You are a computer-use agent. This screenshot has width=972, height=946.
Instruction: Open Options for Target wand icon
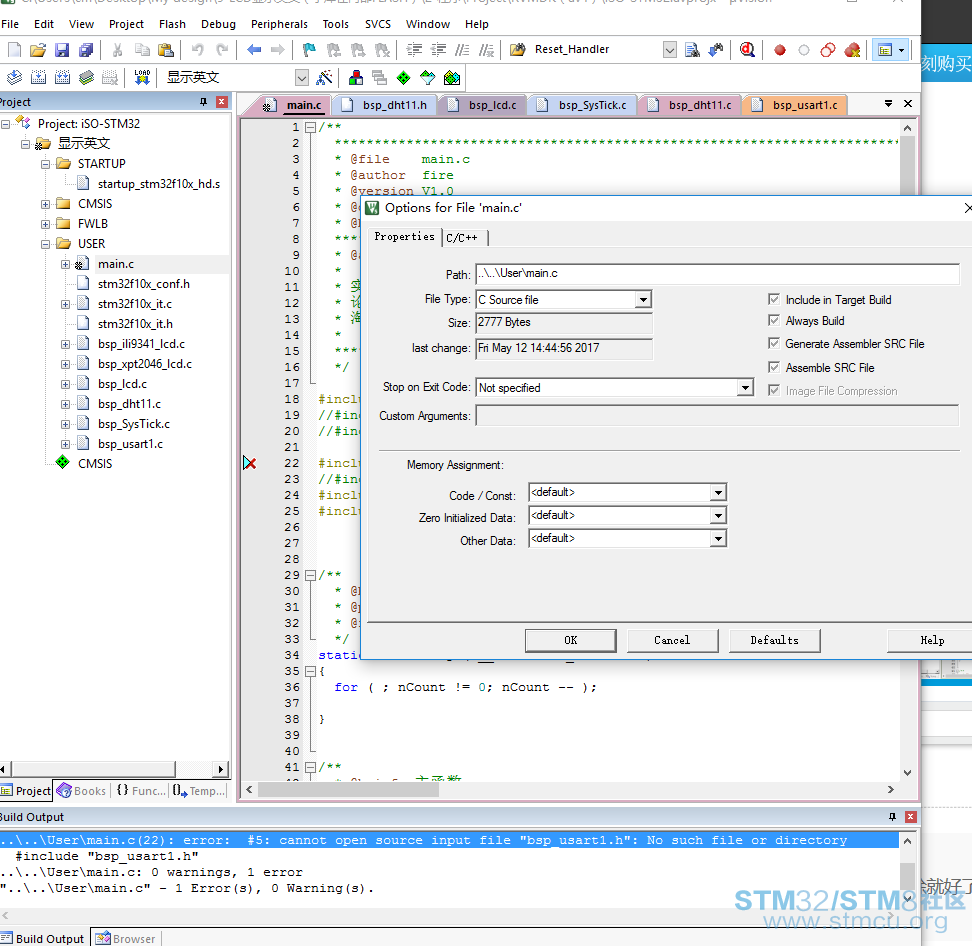click(x=324, y=77)
